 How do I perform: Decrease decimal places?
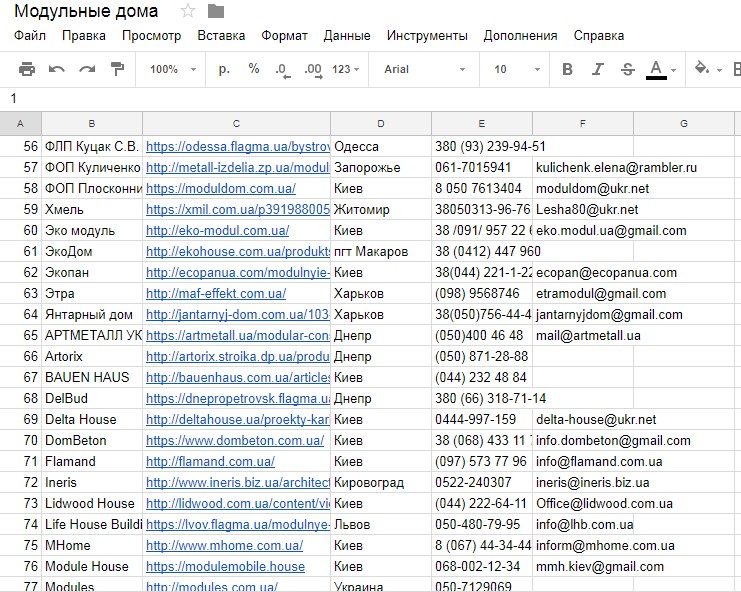283,70
